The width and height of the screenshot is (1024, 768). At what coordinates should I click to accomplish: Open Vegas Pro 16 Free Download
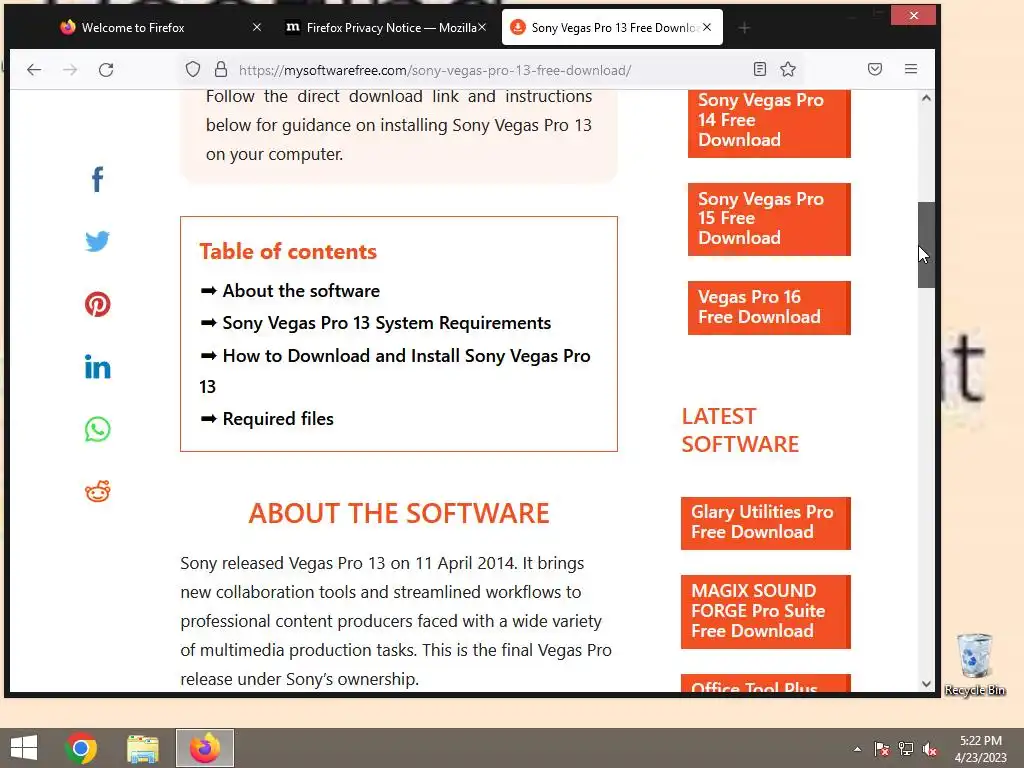(769, 308)
